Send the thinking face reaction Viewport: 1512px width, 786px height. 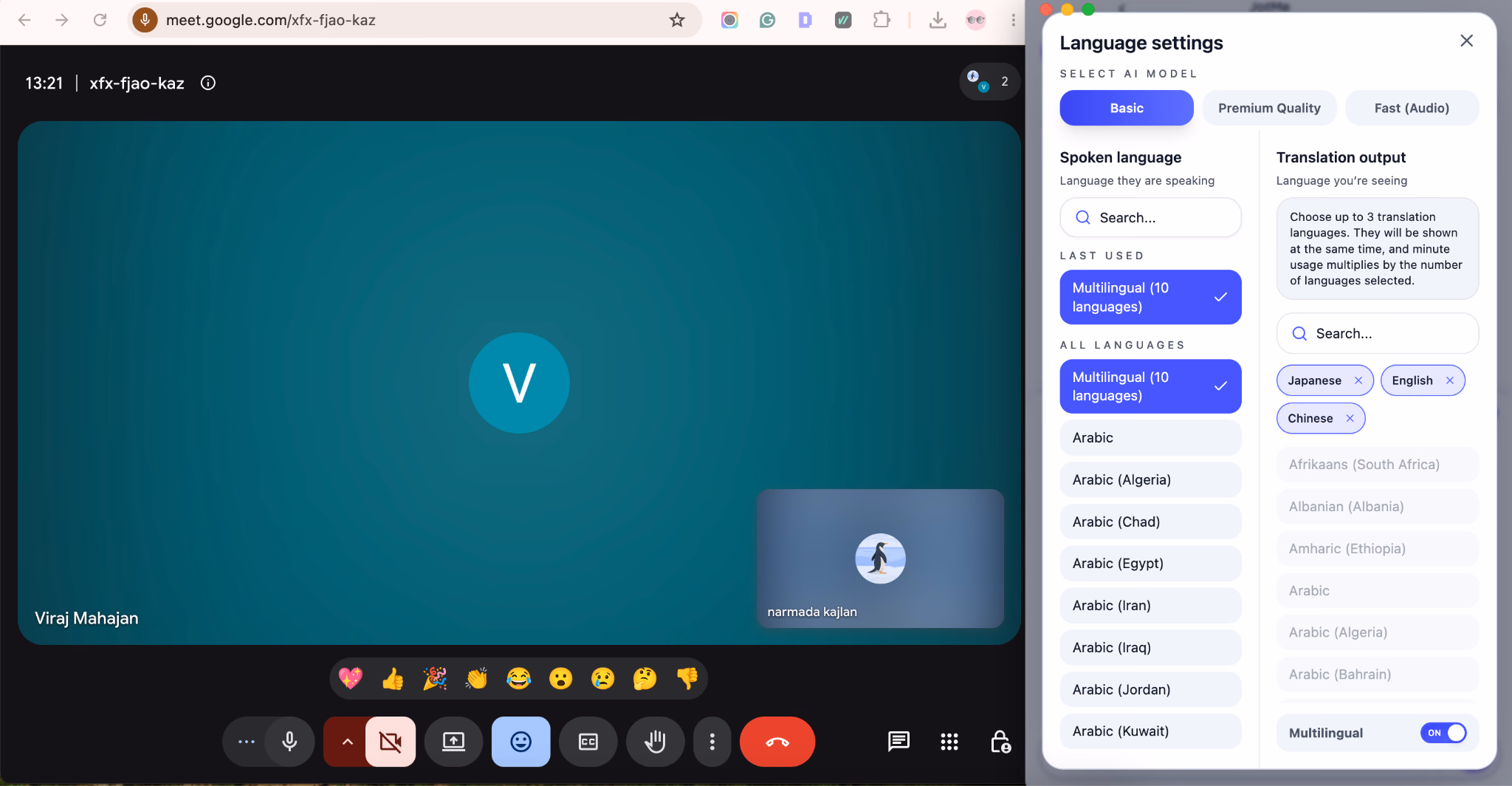click(645, 678)
